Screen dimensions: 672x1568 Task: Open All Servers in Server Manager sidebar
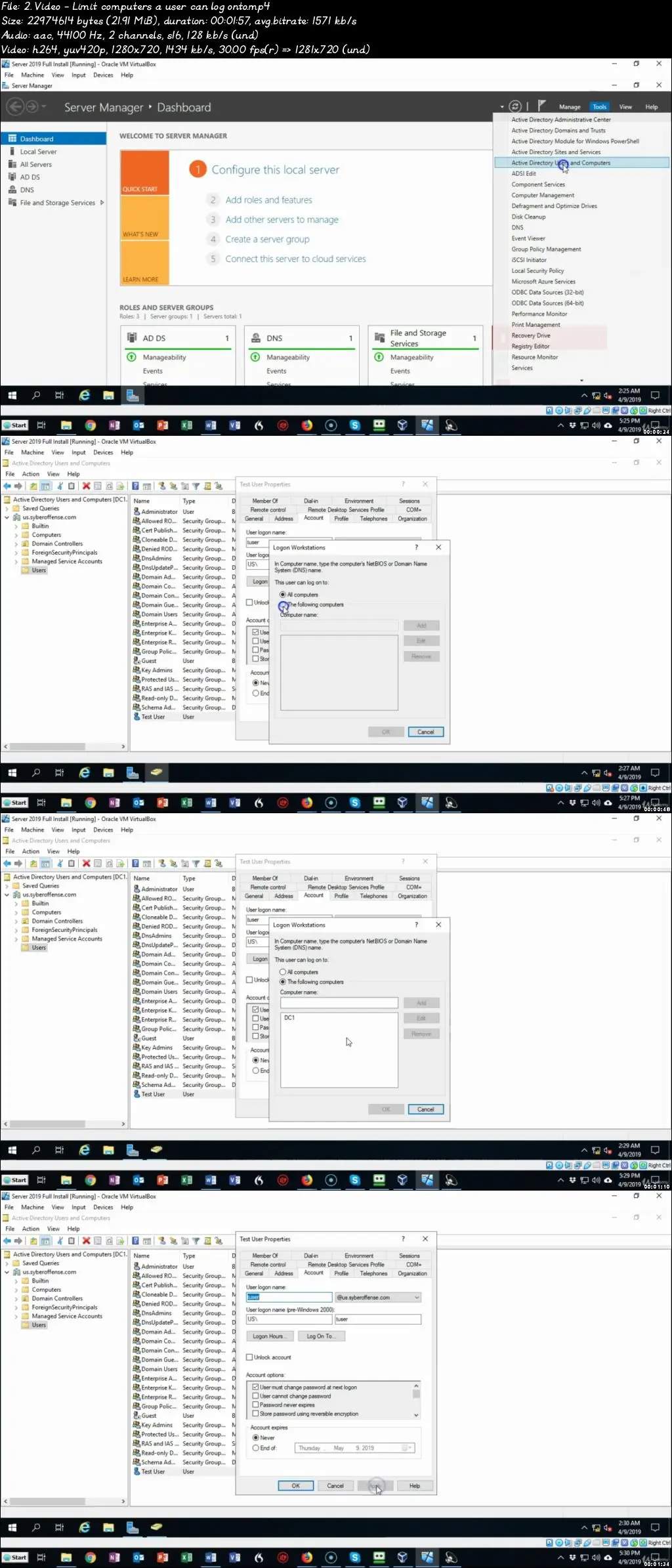pyautogui.click(x=35, y=165)
